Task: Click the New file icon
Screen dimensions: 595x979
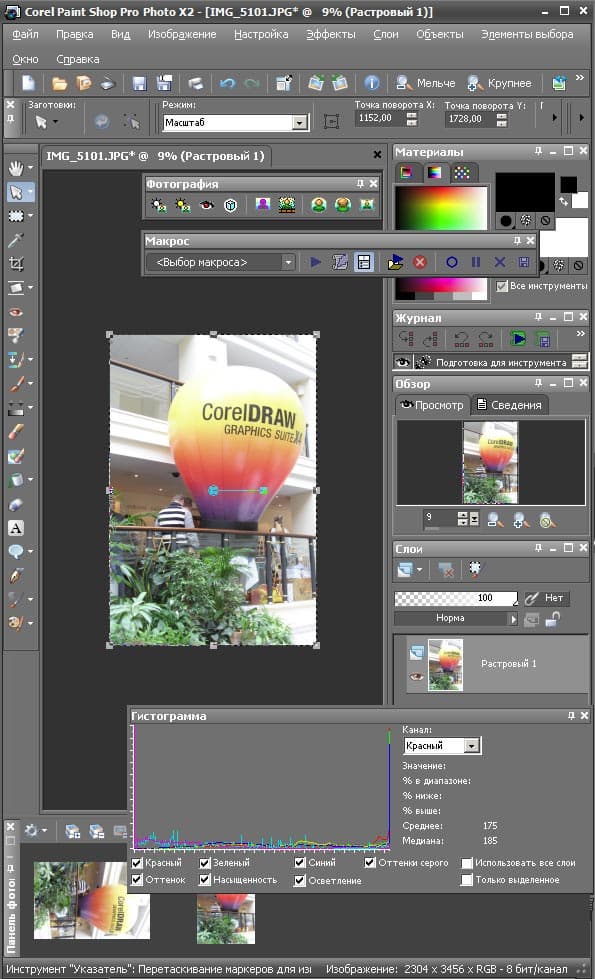Action: point(28,83)
